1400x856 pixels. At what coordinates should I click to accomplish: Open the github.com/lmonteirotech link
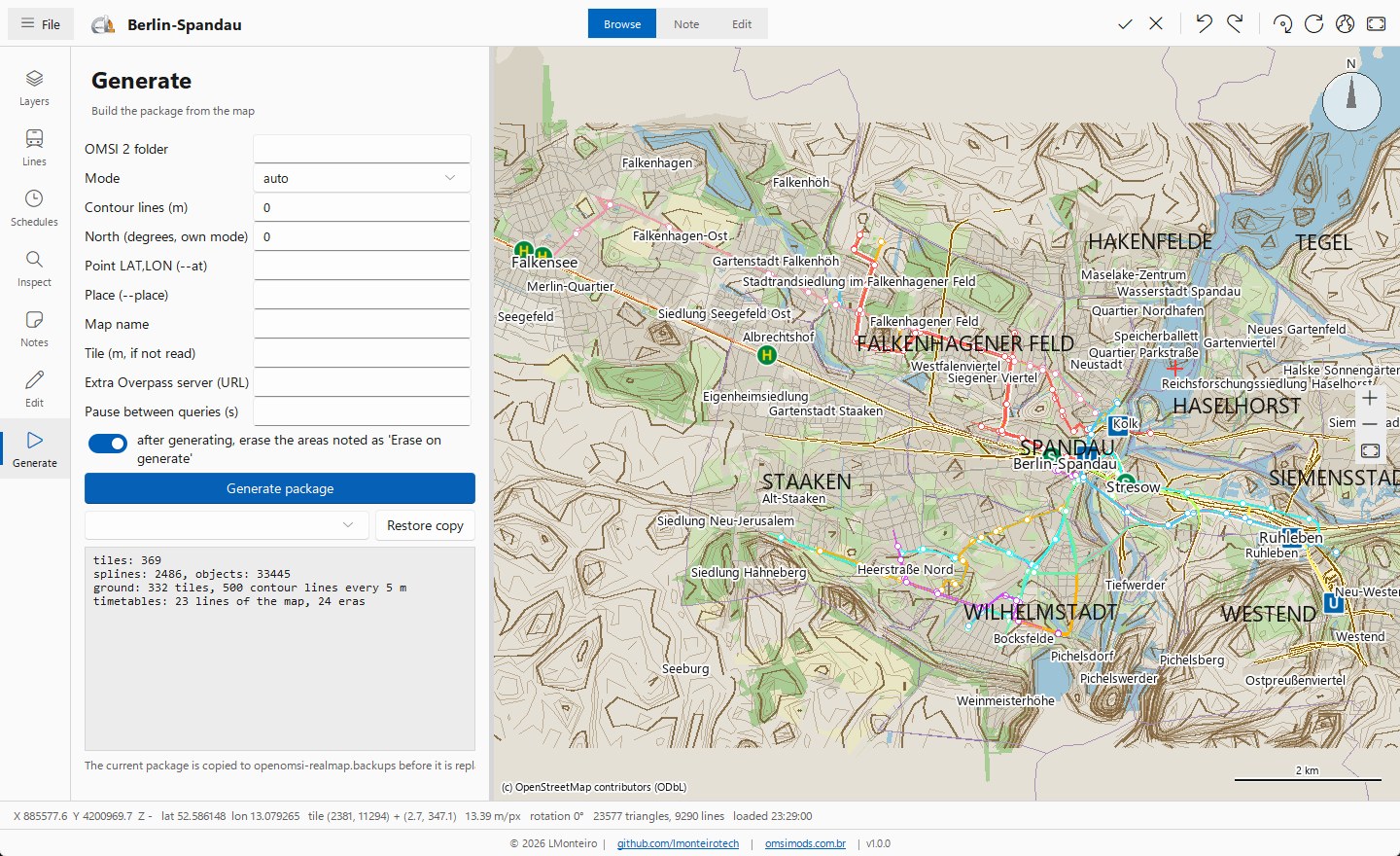(678, 843)
